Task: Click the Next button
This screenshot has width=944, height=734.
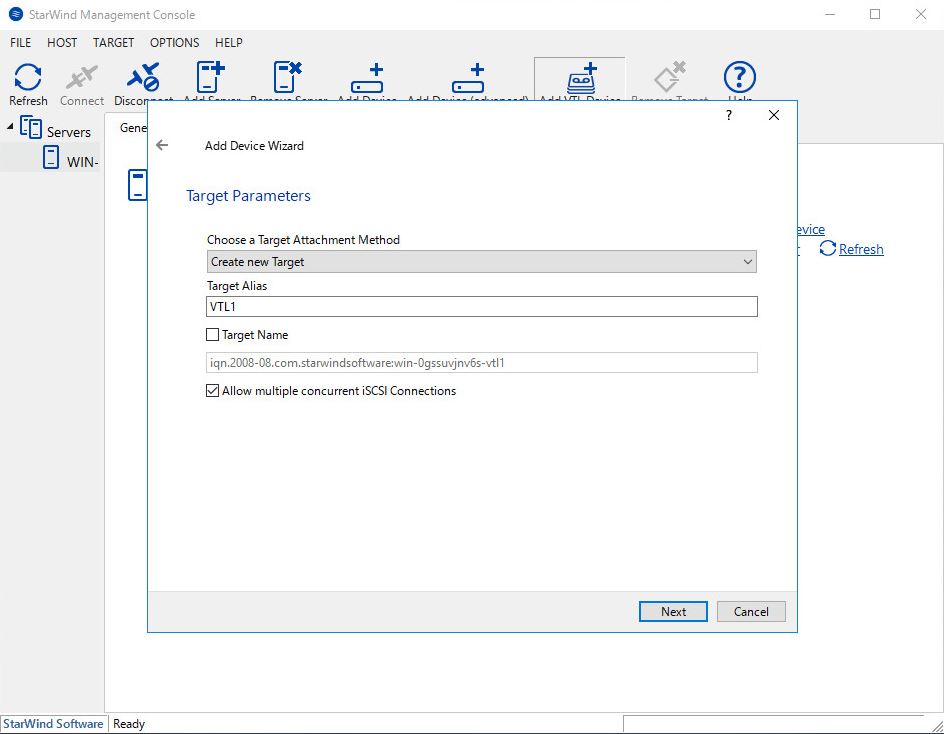Action: pos(673,612)
